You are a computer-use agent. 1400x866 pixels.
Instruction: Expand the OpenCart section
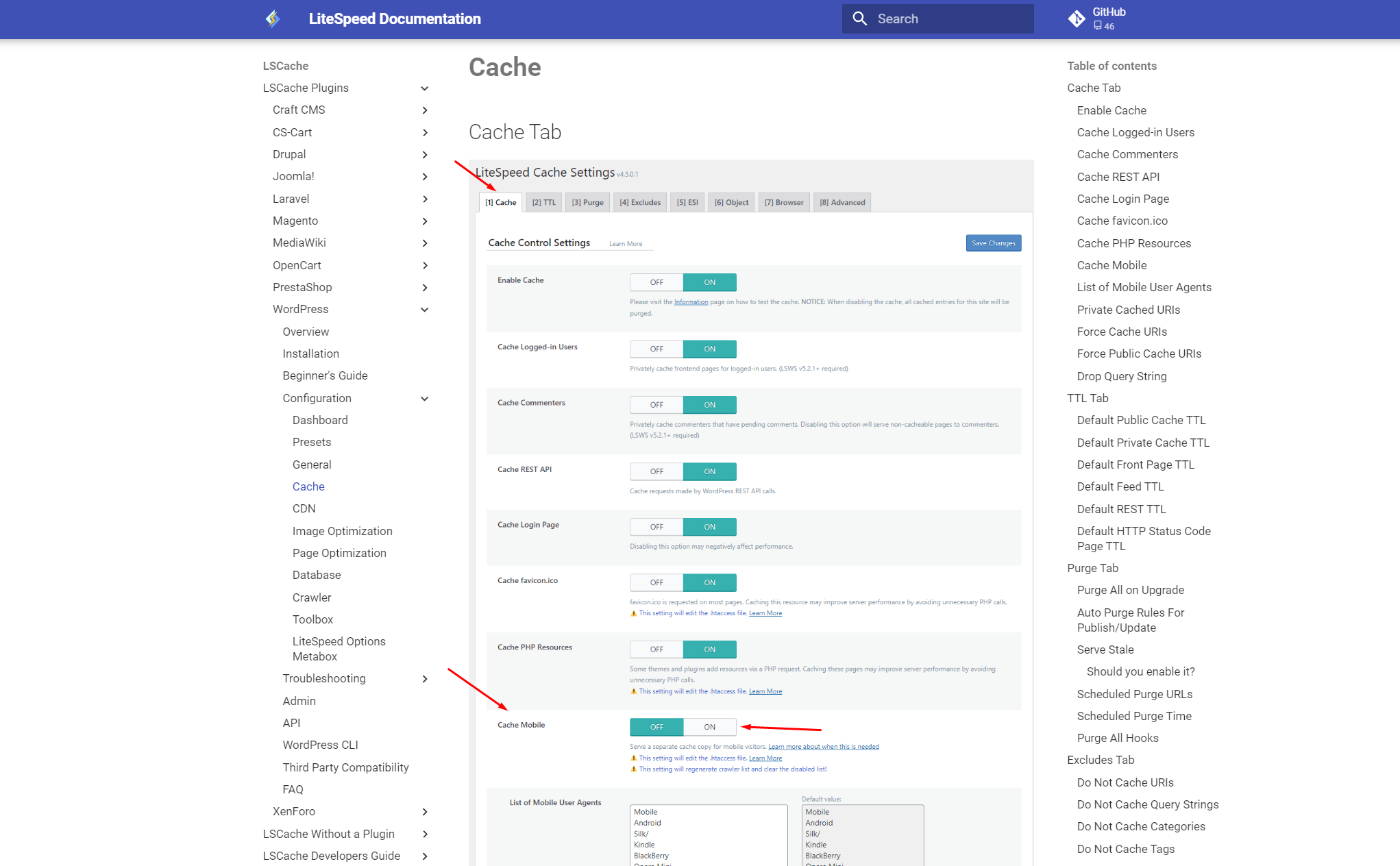425,265
